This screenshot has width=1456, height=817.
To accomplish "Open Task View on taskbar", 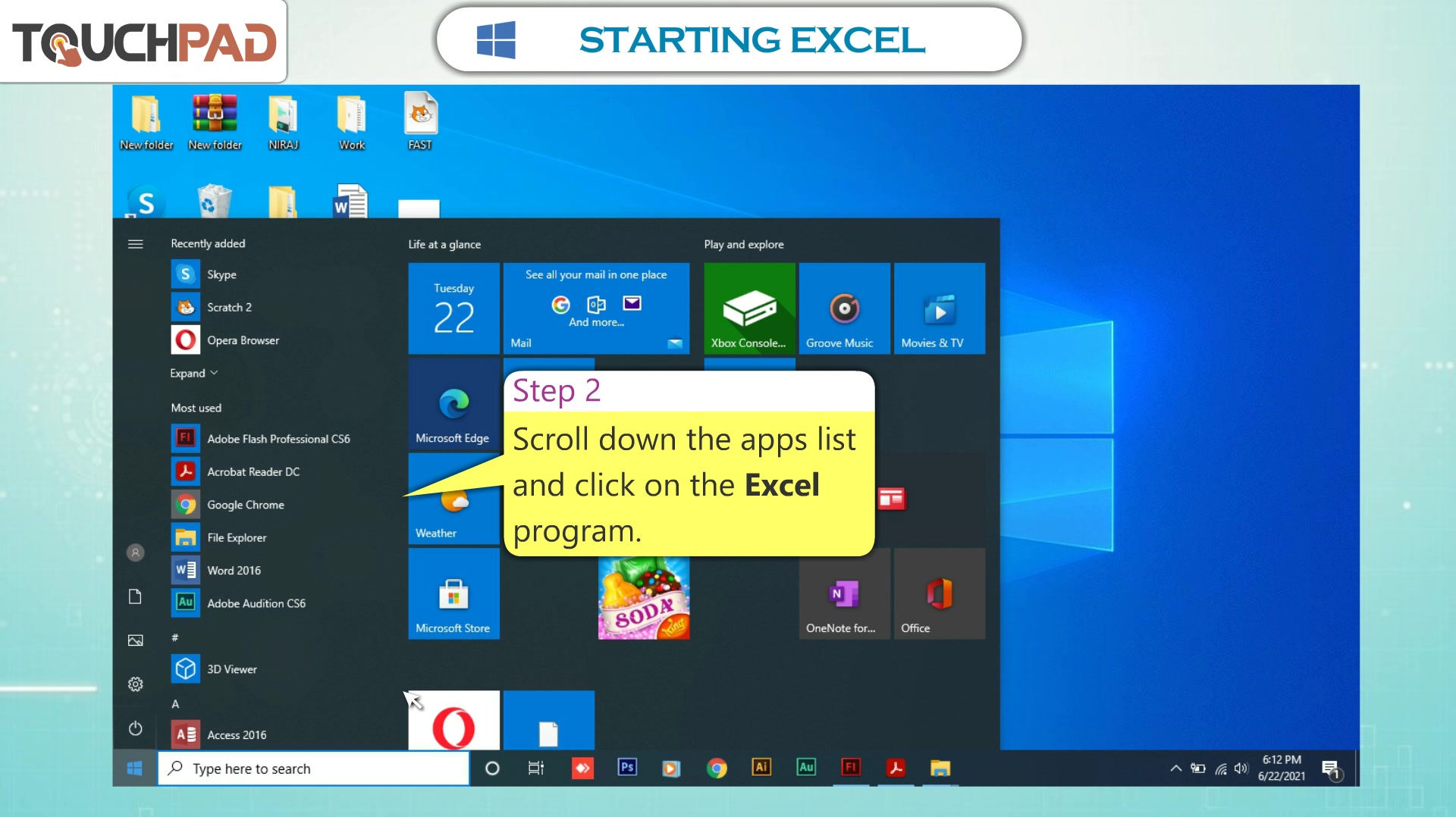I will coord(536,768).
